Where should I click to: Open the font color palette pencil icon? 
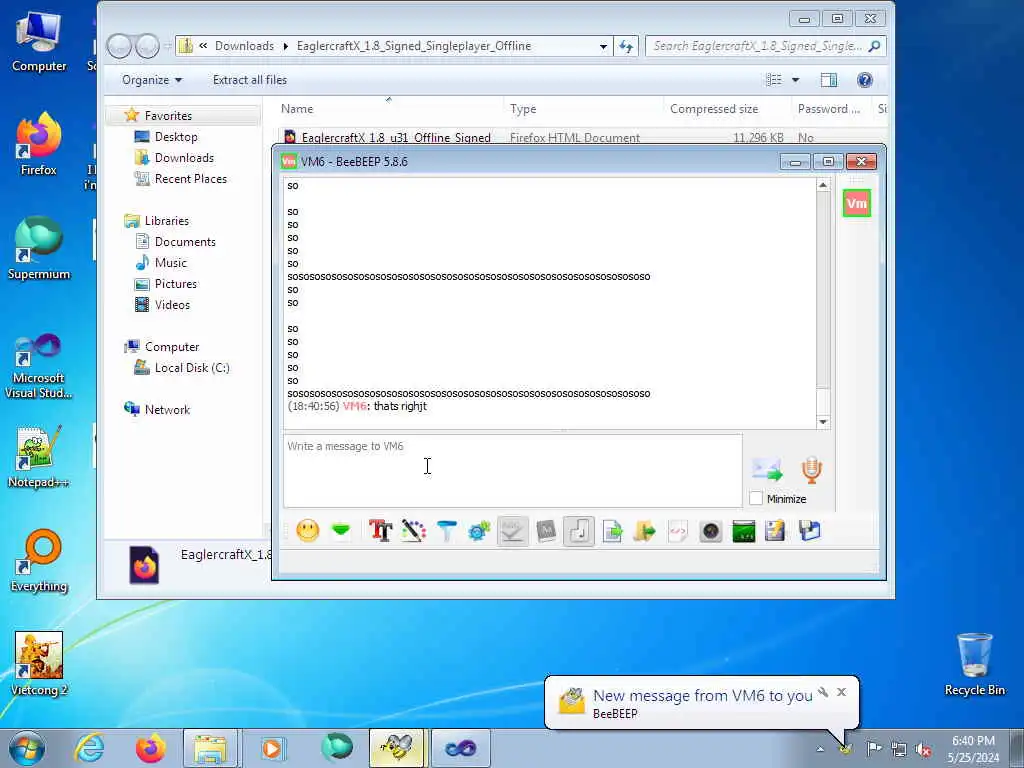pyautogui.click(x=413, y=531)
